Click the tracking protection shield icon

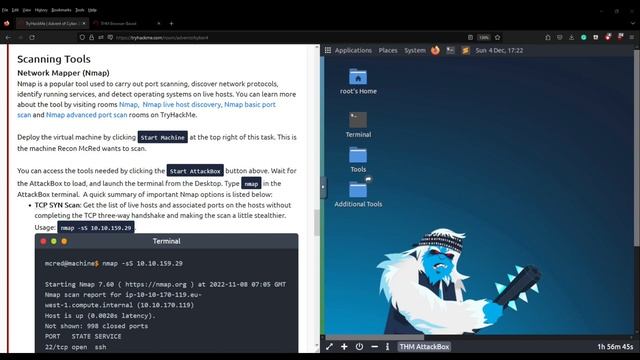82,37
